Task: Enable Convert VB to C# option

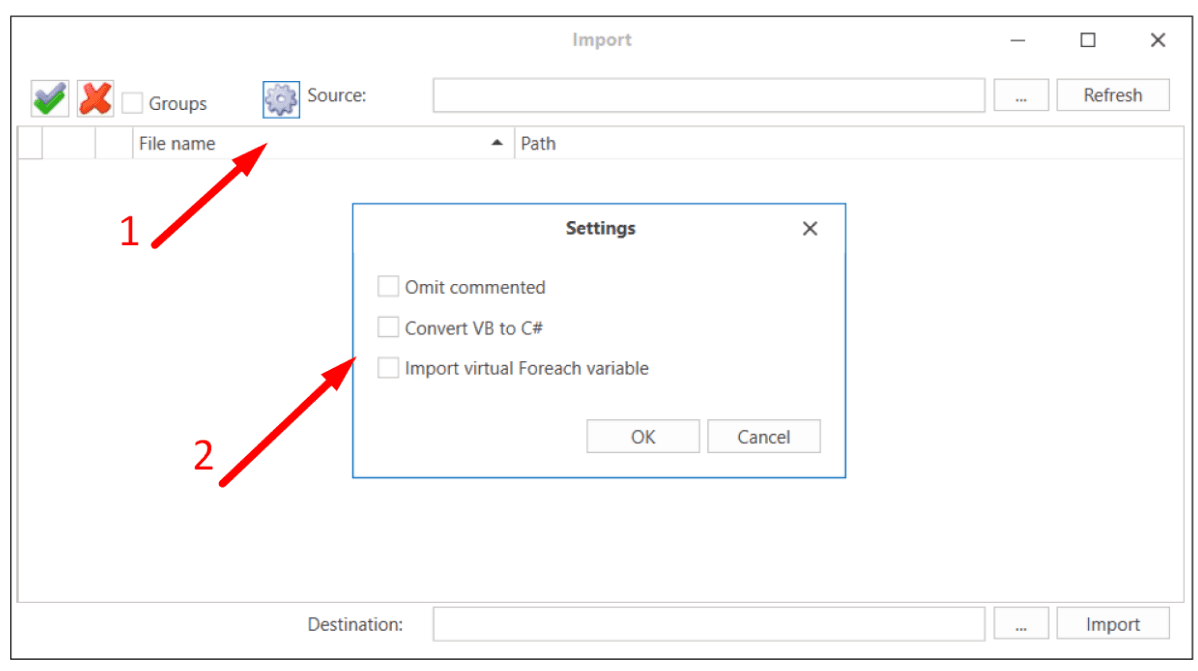Action: 388,327
